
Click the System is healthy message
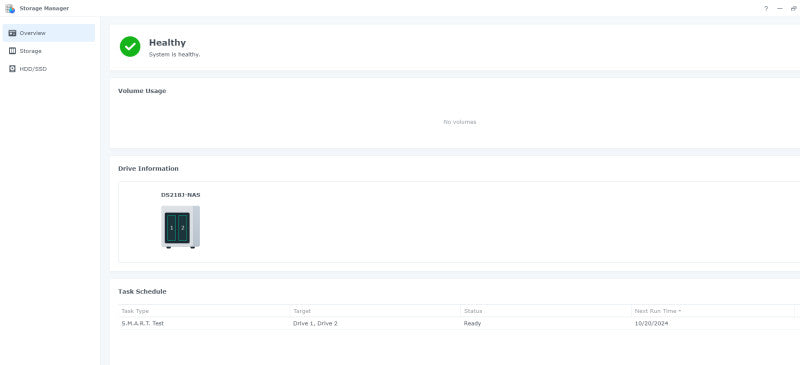click(x=174, y=55)
